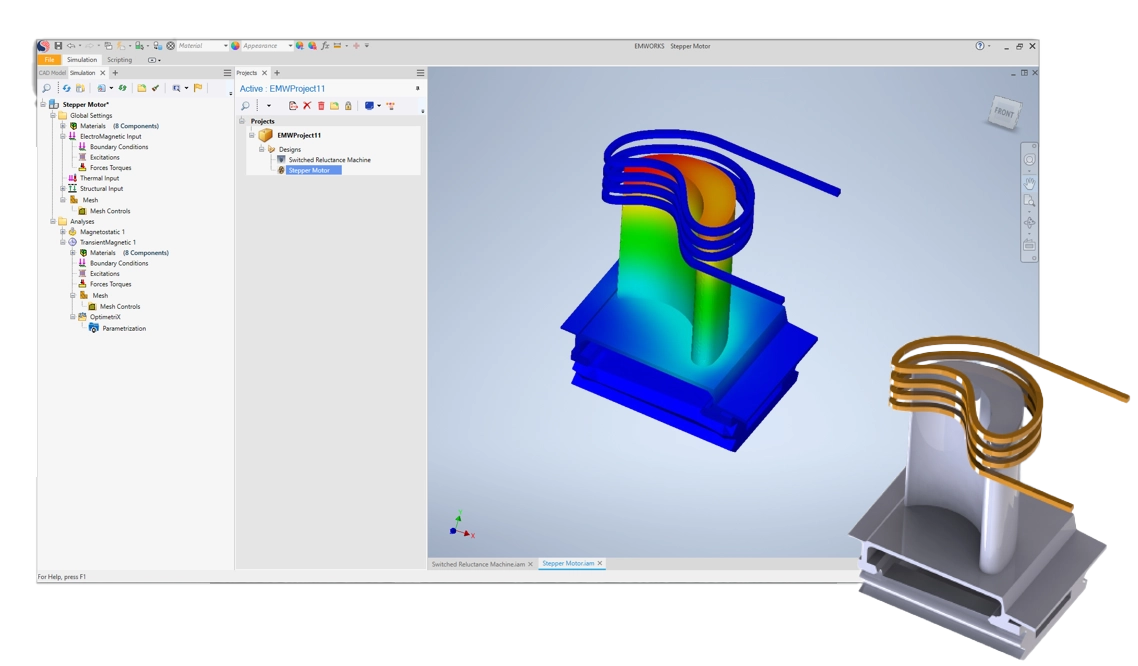Screen dimensions: 1138x666
Task: Click the lock icon in Projects toolbar
Action: click(348, 106)
